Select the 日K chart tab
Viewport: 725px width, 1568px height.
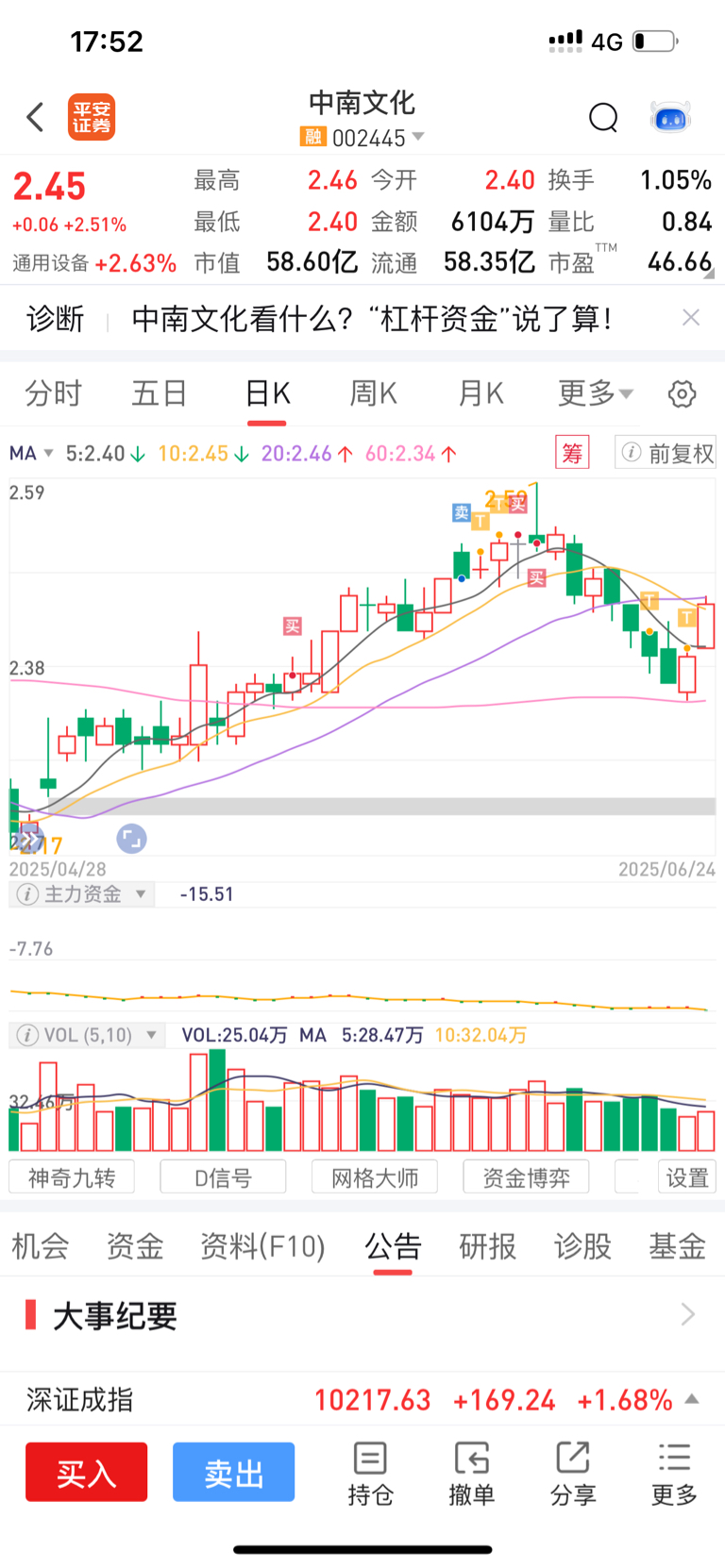click(267, 393)
